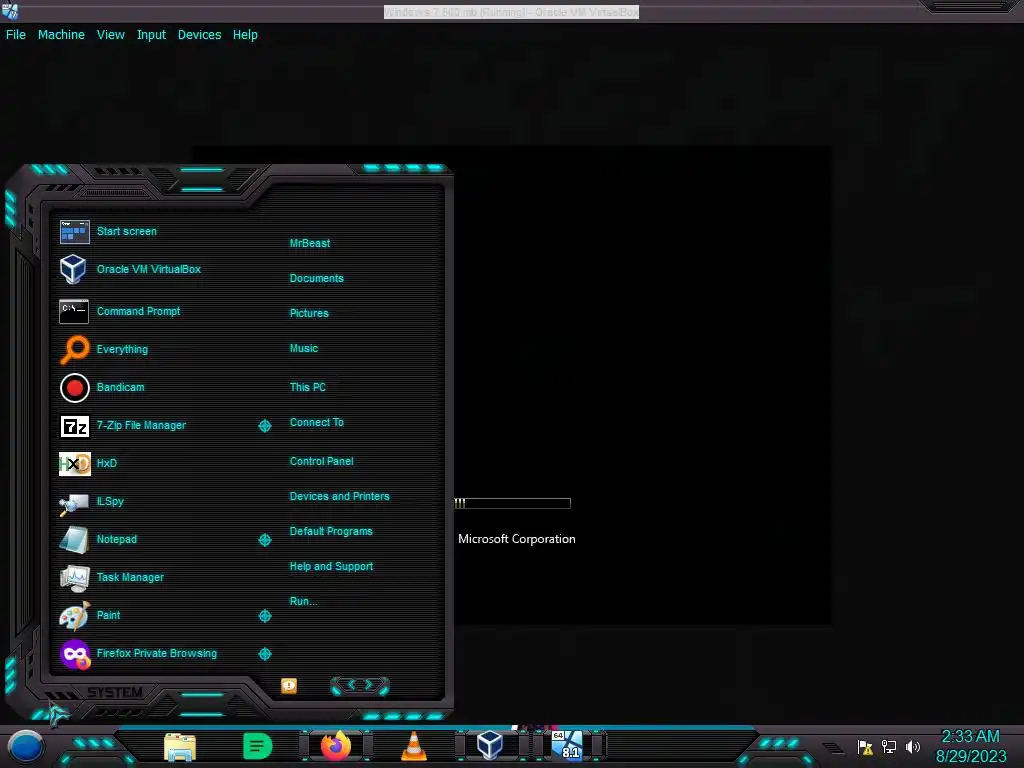Click the orange alert icon in start menu
This screenshot has height=768, width=1024.
[289, 686]
